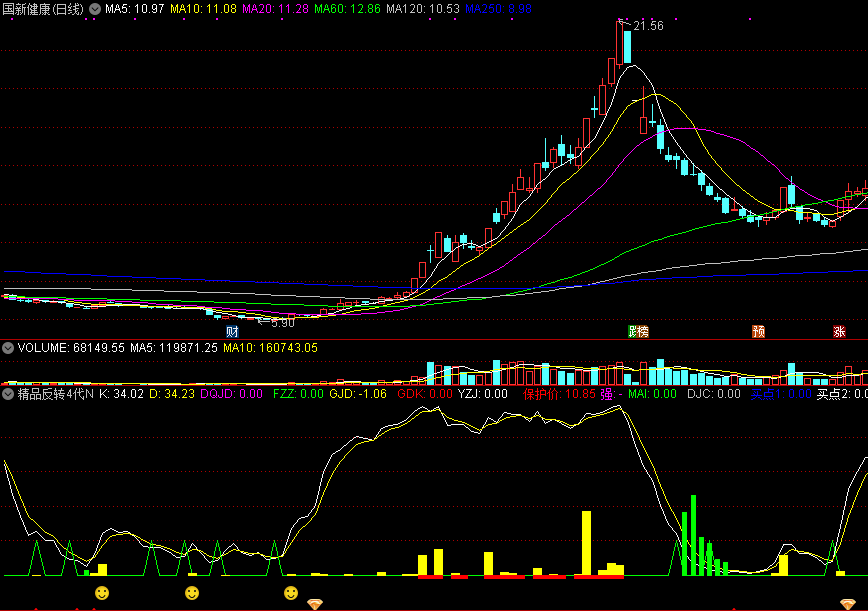Click the DQJD: 0.00 value
Image resolution: width=868 pixels, height=611 pixels.
(231, 394)
